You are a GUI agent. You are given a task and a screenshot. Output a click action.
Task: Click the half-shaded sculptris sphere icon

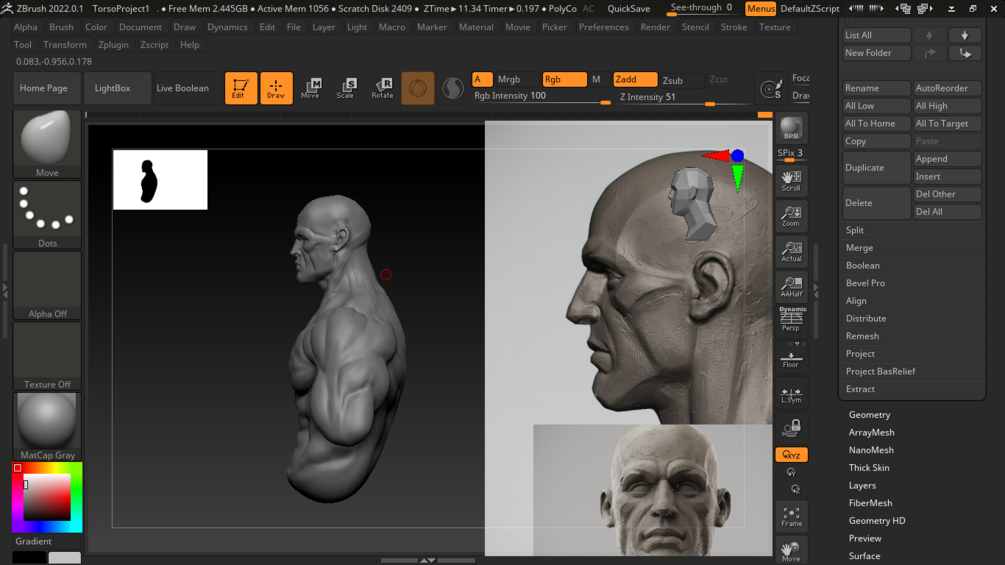click(453, 88)
